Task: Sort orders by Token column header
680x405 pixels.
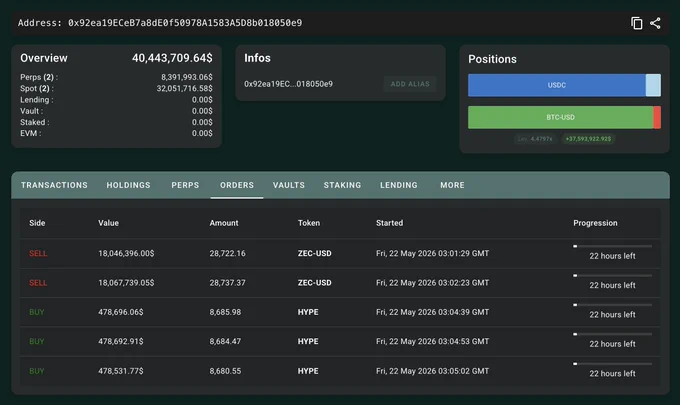Action: [x=309, y=223]
